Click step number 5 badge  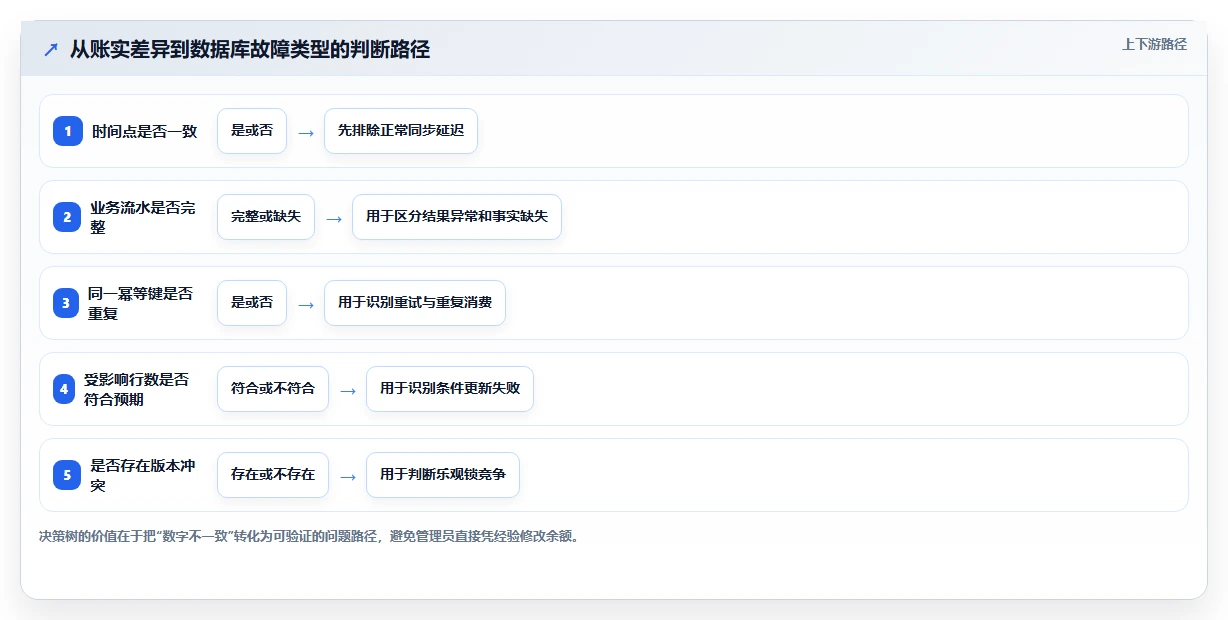point(68,475)
